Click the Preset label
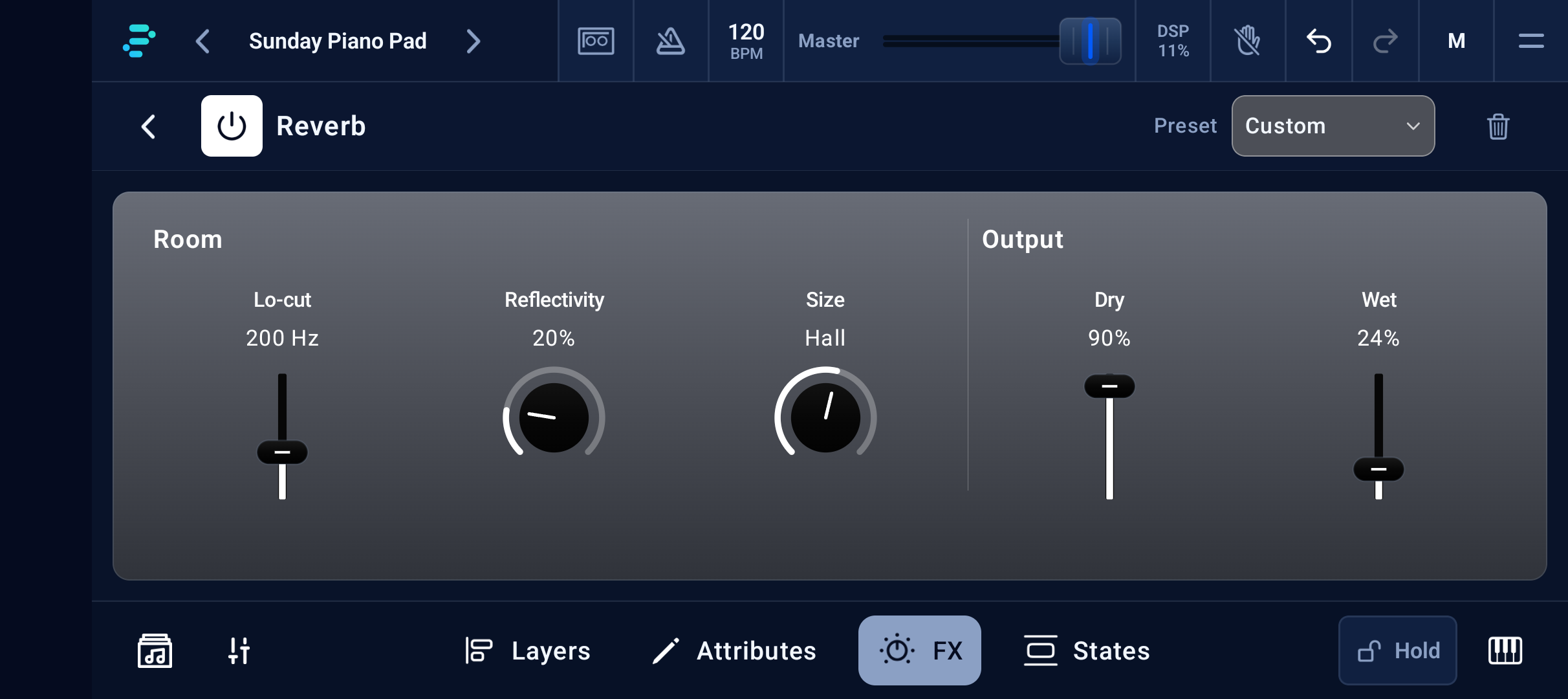This screenshot has width=1568, height=699. click(x=1185, y=126)
